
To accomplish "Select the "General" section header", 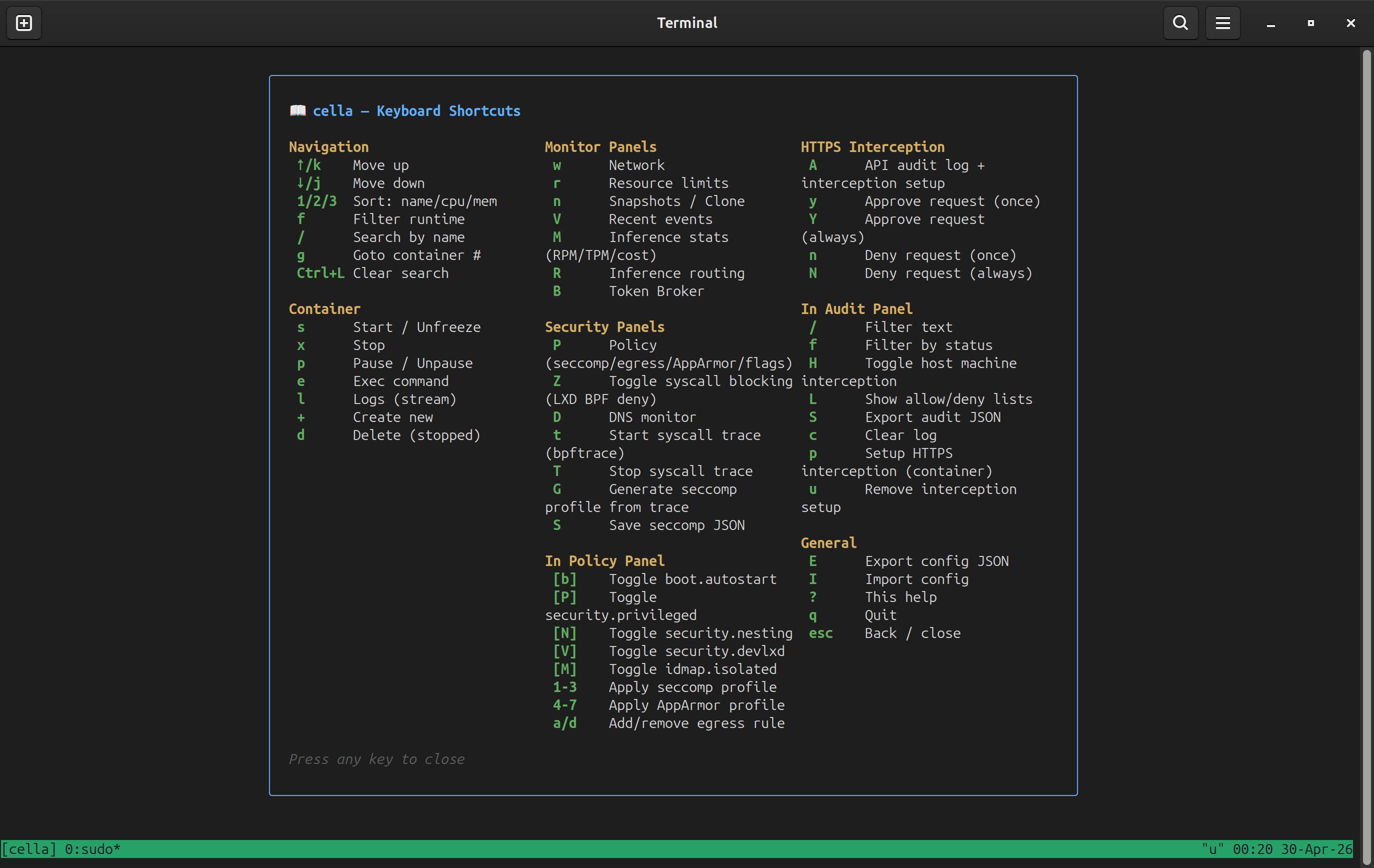I will [828, 543].
